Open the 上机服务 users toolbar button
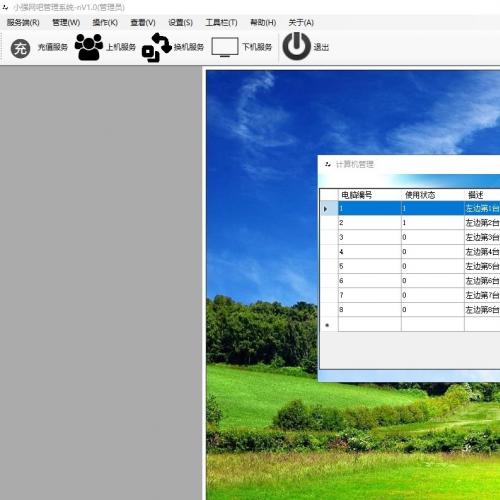Viewport: 500px width, 500px height. point(105,47)
